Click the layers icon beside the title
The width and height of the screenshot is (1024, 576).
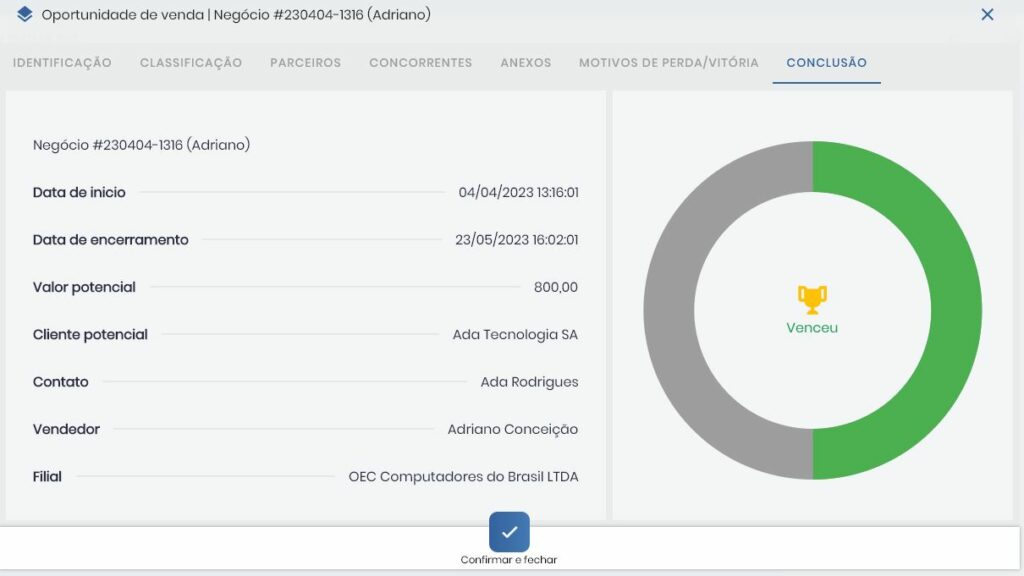[25, 15]
